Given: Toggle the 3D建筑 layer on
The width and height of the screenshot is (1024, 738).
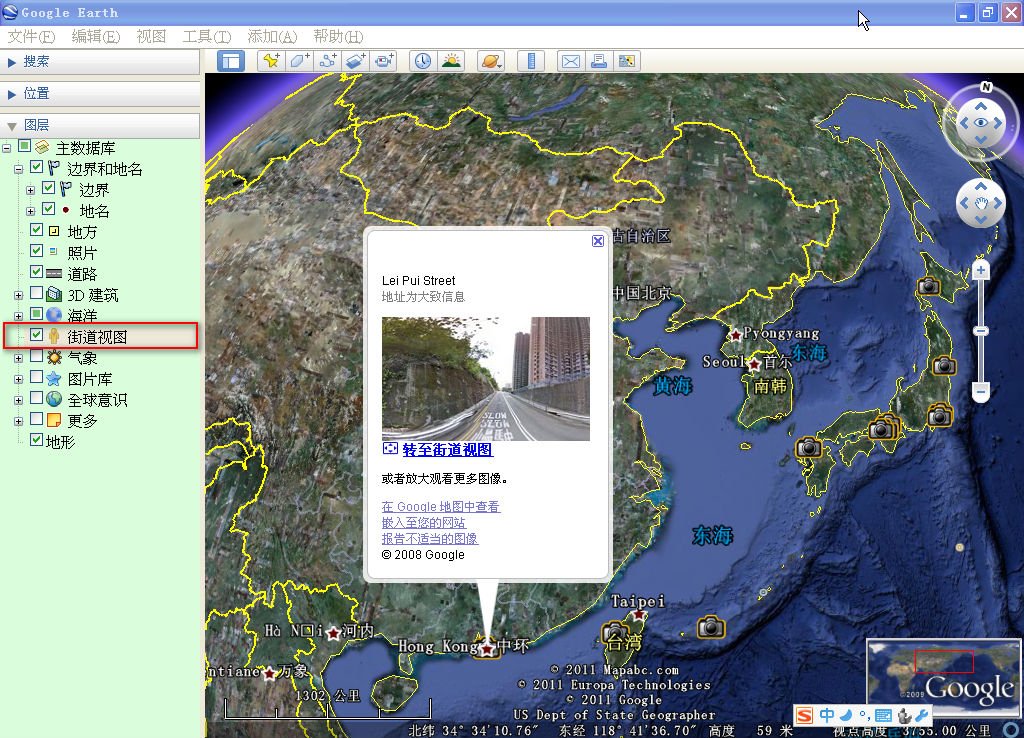Looking at the screenshot, I should (x=36, y=294).
